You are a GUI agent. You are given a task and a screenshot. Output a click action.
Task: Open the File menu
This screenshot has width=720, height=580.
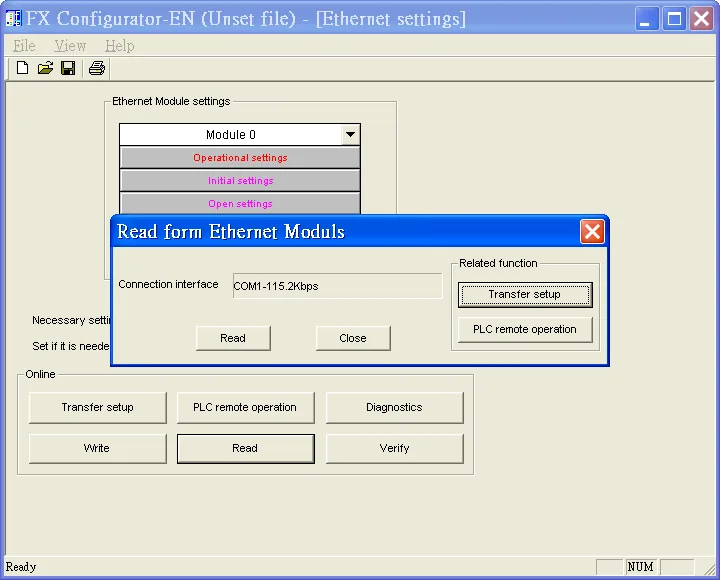(24, 45)
